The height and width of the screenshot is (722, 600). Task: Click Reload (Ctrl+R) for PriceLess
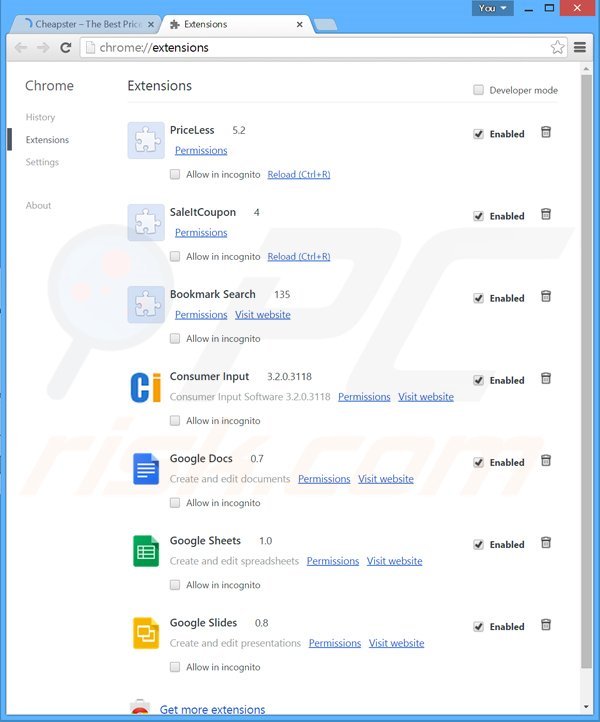(299, 175)
